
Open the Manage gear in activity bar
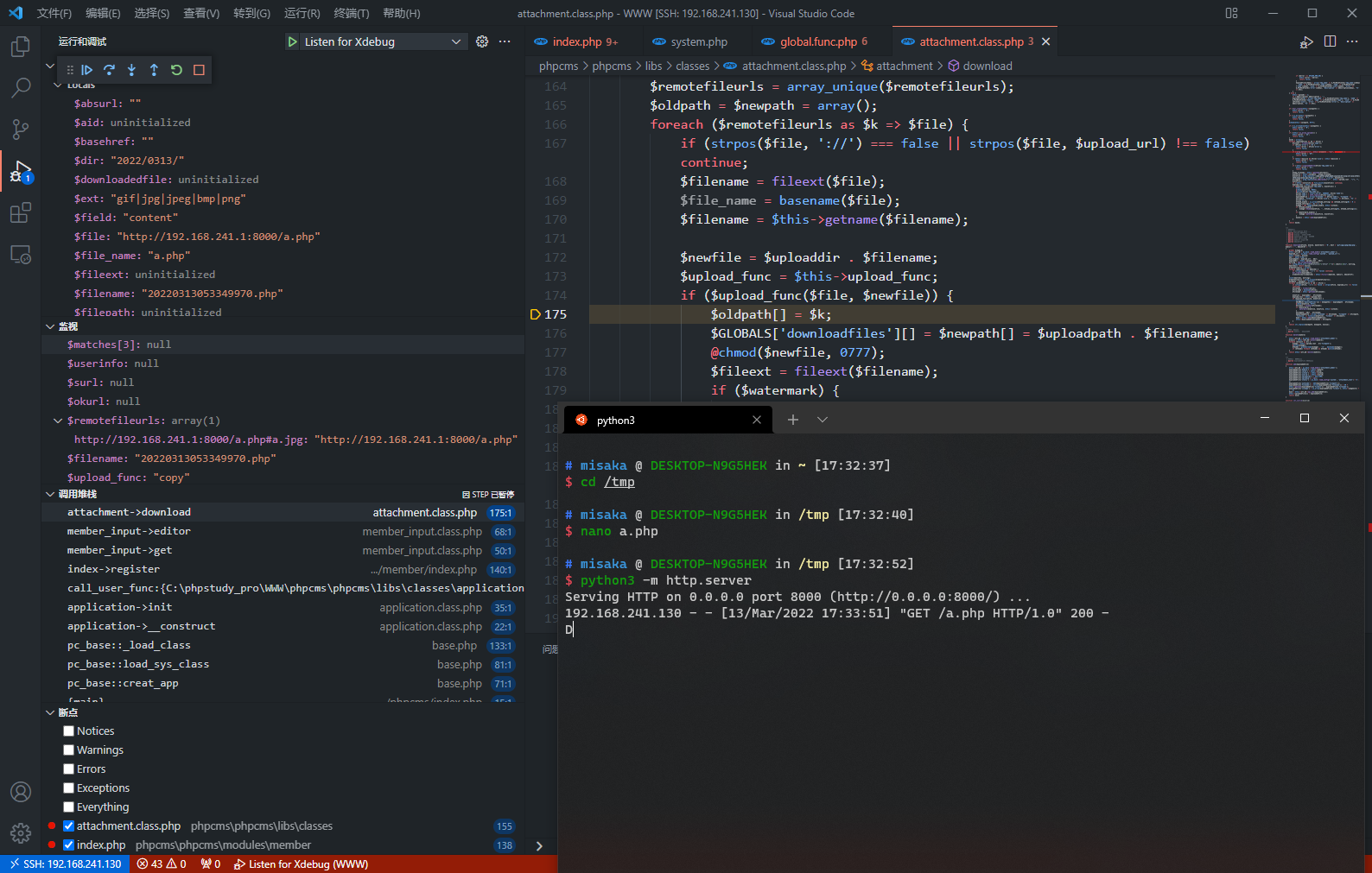21,833
